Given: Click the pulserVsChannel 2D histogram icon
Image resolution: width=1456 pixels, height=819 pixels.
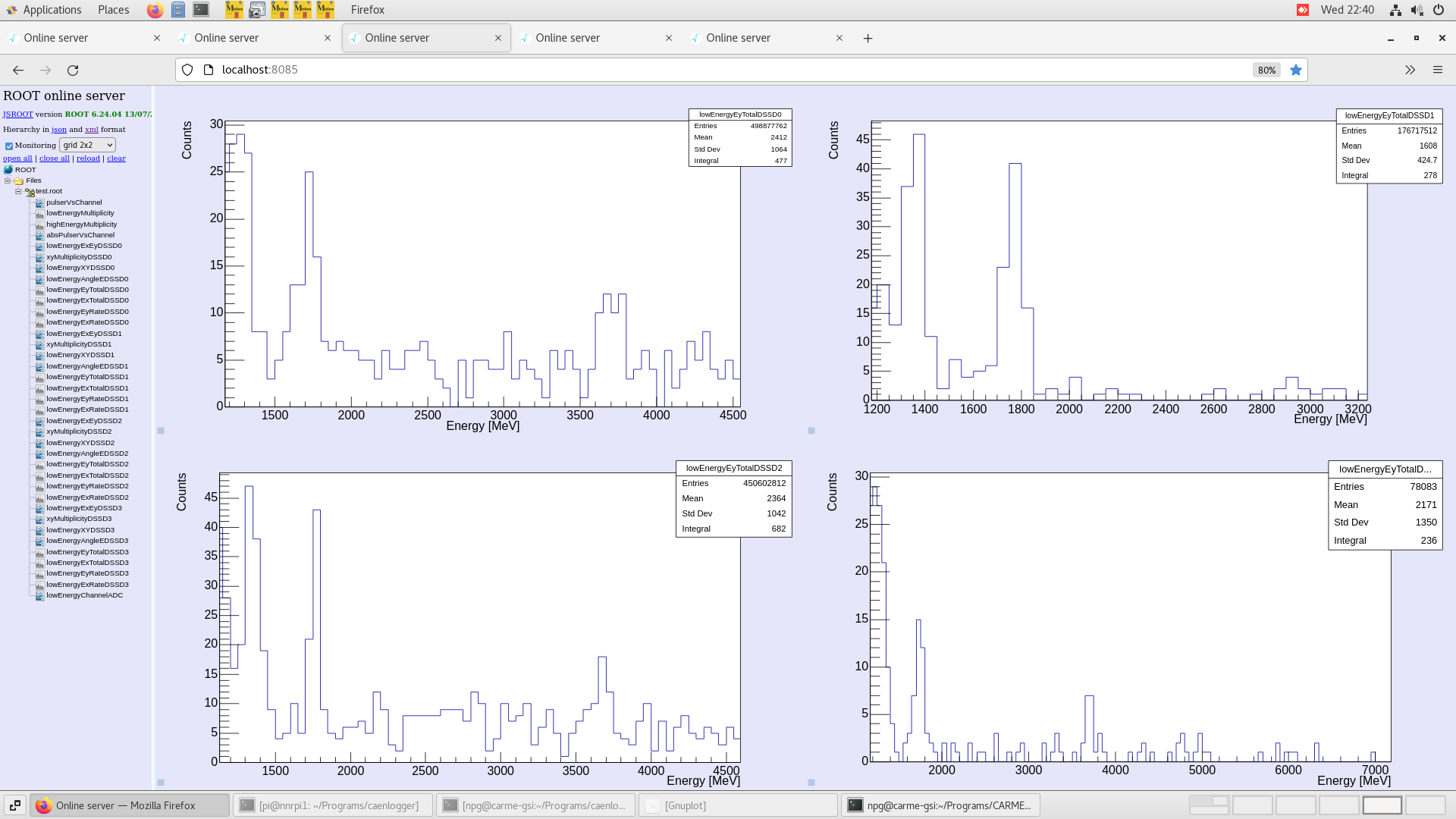Looking at the screenshot, I should [x=39, y=202].
